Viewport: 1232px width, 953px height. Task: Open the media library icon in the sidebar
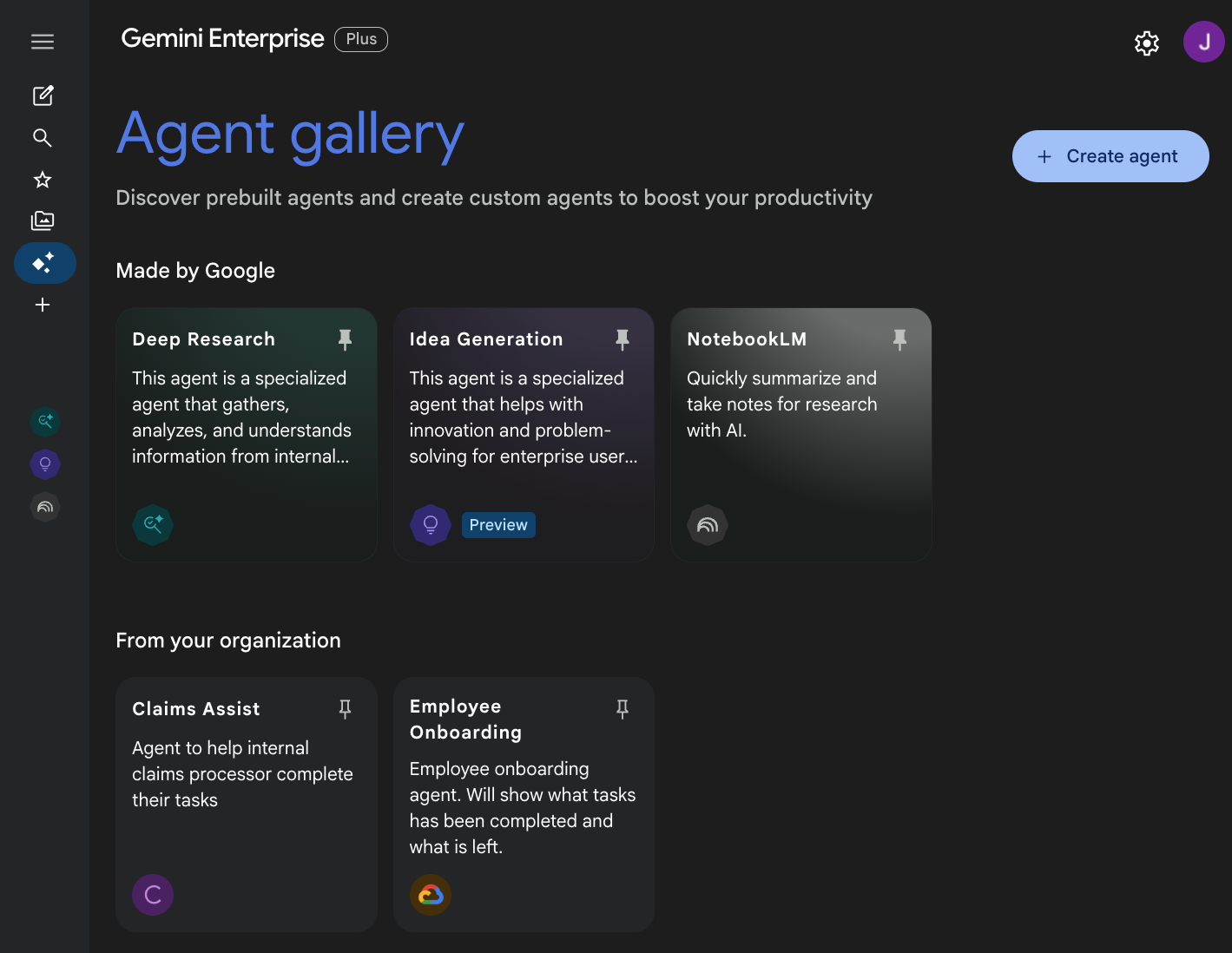coord(42,220)
